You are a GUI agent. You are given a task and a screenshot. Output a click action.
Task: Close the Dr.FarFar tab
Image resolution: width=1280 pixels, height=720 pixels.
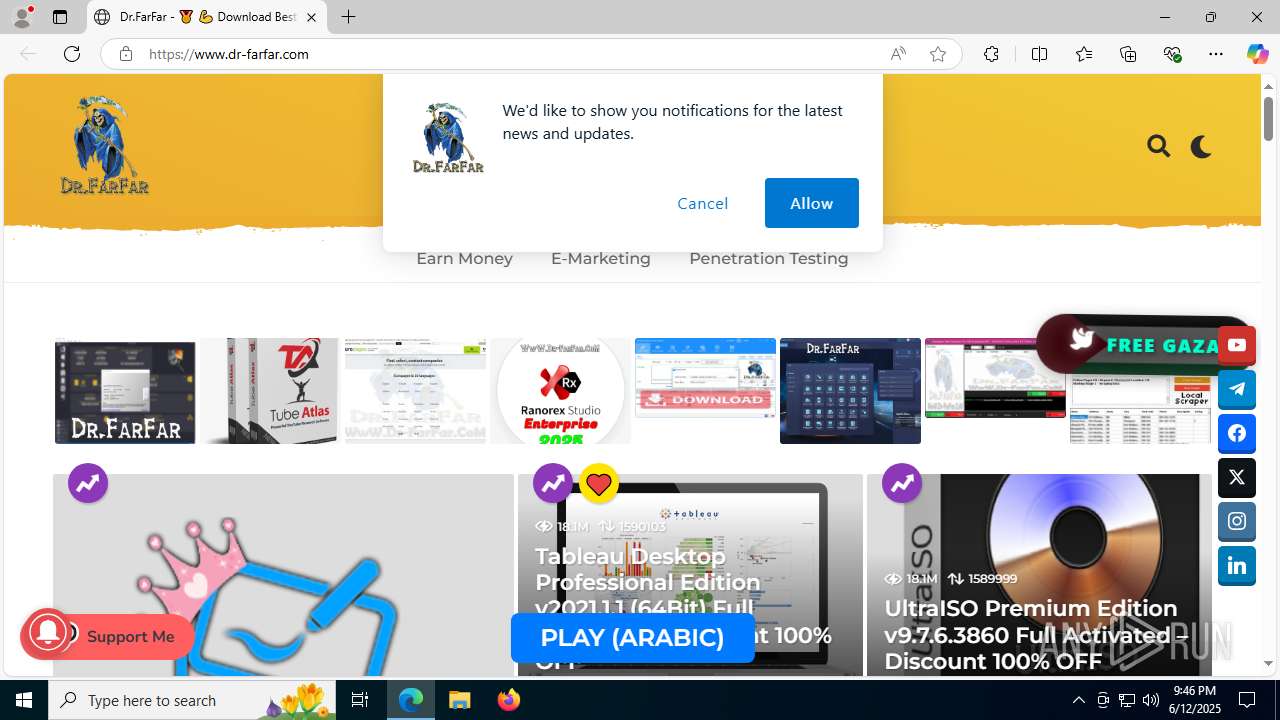[311, 17]
